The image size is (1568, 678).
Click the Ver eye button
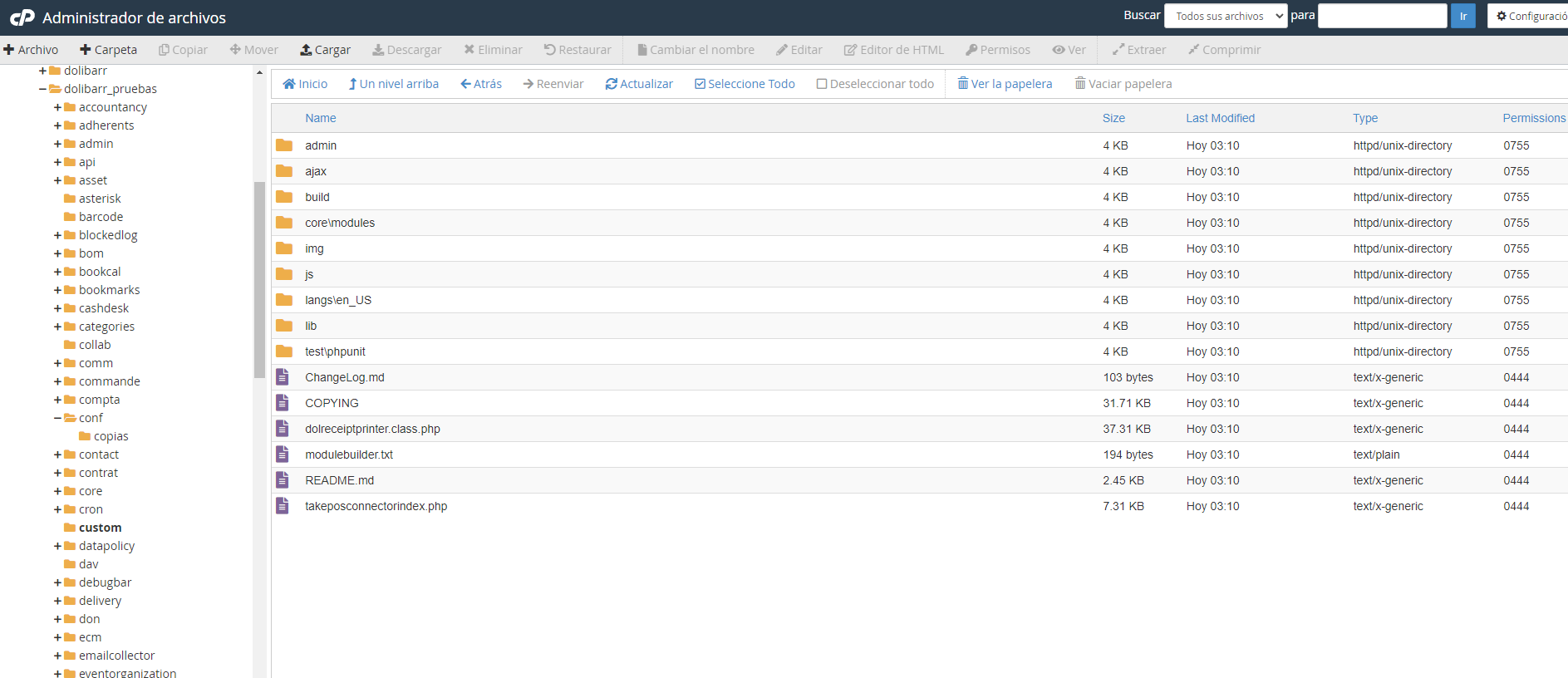[1069, 50]
